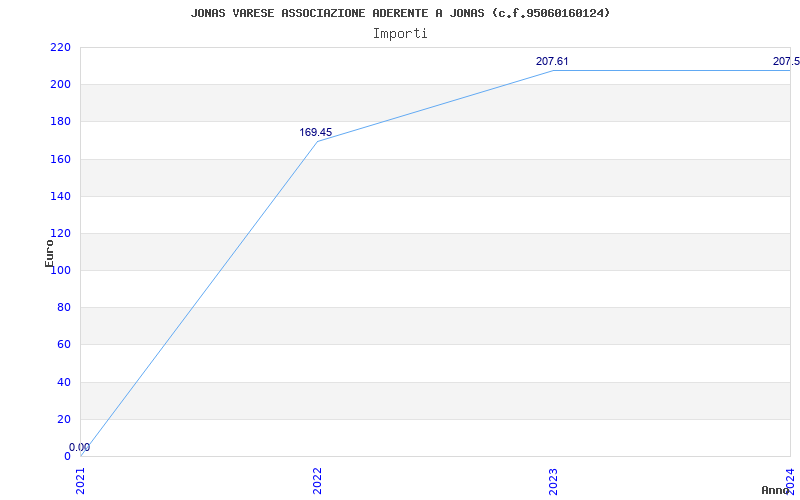The image size is (800, 500).
Task: Select the 207.61 data label
Action: pyautogui.click(x=552, y=62)
